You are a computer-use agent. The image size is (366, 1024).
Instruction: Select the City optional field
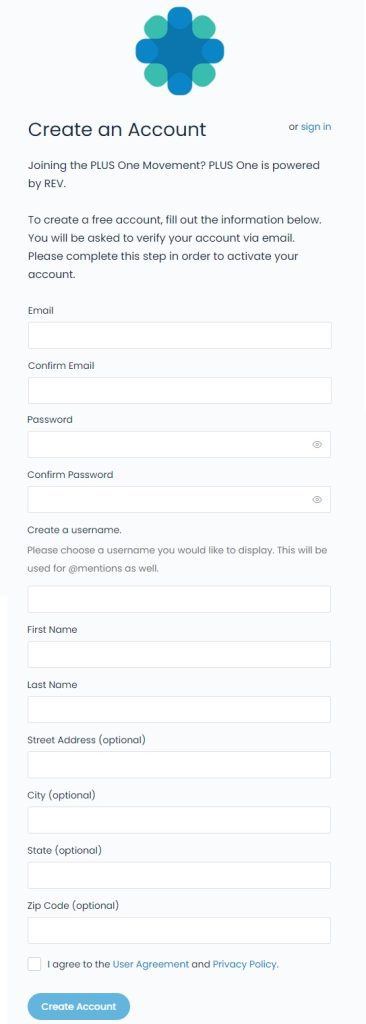tap(179, 820)
